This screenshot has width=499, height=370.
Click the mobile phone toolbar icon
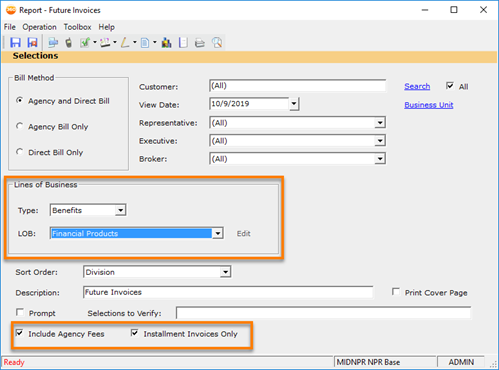coord(69,43)
